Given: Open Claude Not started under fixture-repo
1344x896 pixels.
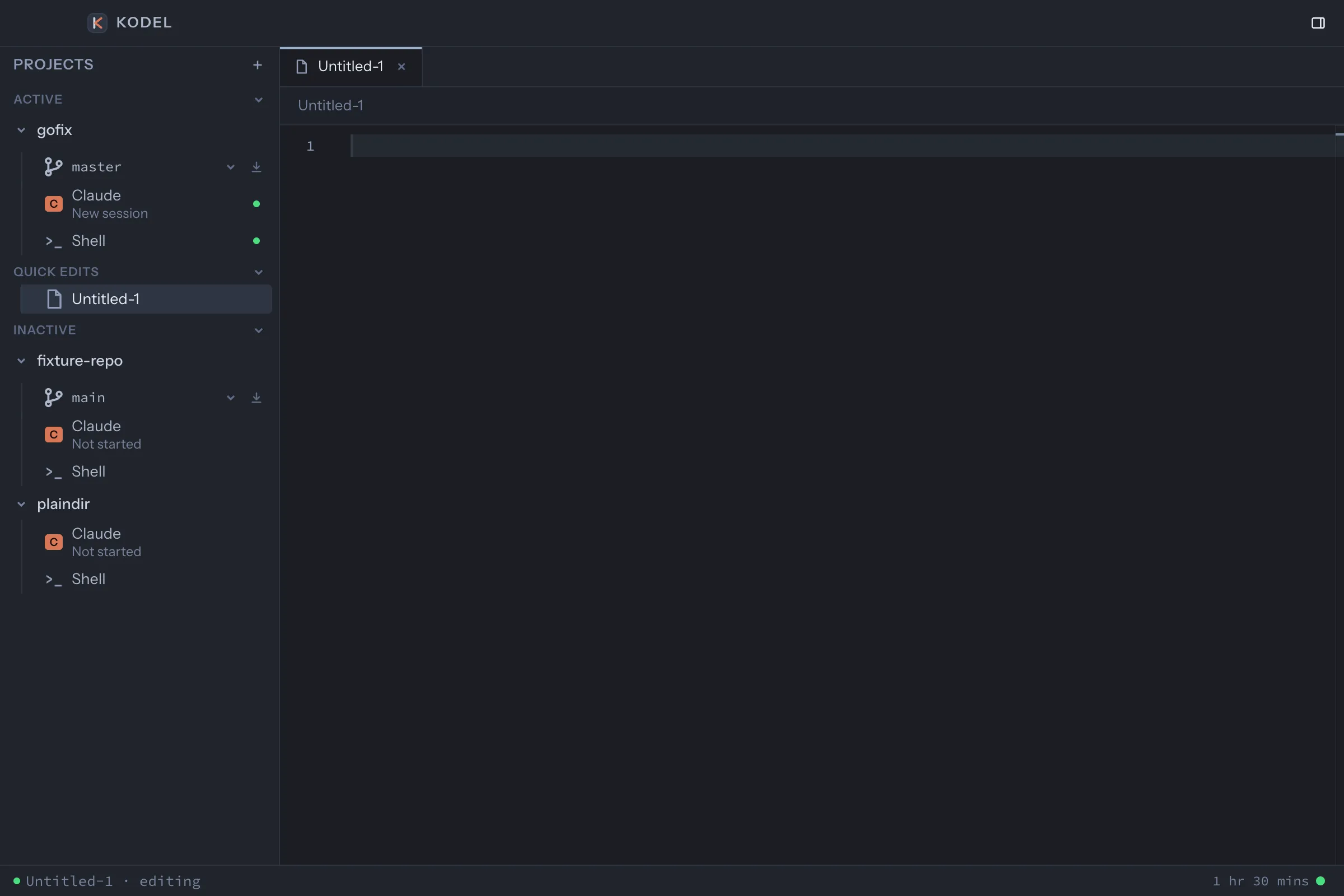Looking at the screenshot, I should [x=146, y=435].
